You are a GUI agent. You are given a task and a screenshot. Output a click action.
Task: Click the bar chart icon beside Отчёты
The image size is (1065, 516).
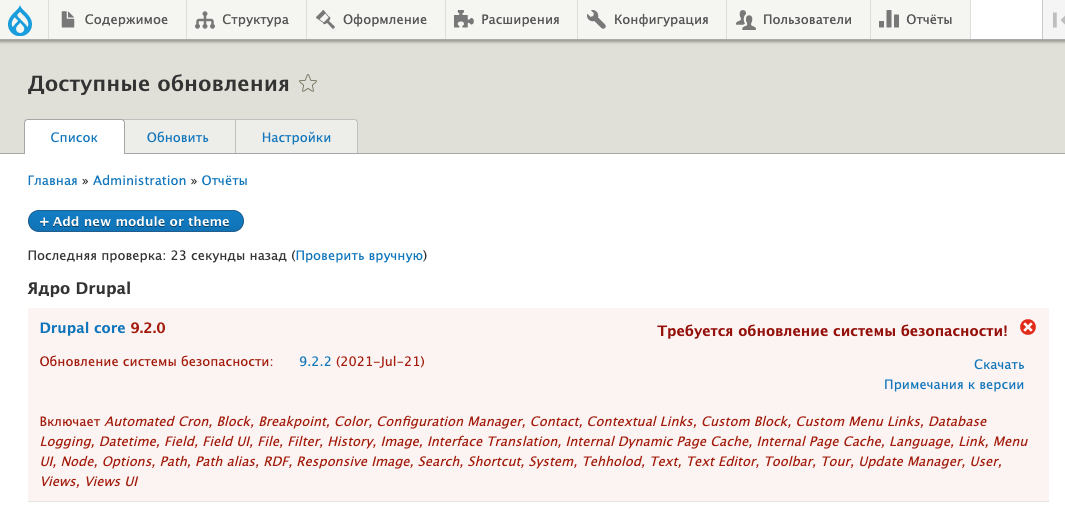click(x=889, y=20)
